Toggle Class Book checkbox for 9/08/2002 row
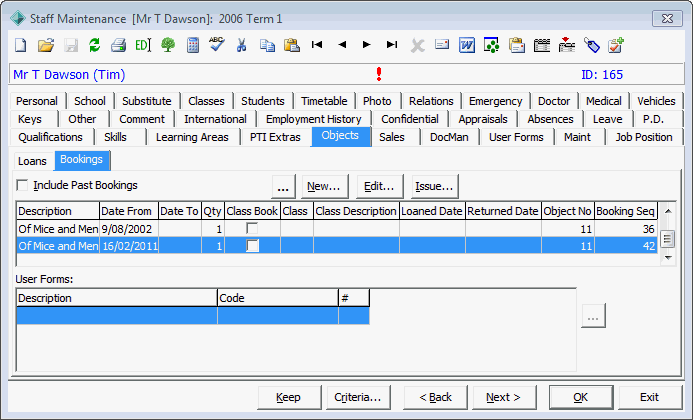 coord(252,229)
